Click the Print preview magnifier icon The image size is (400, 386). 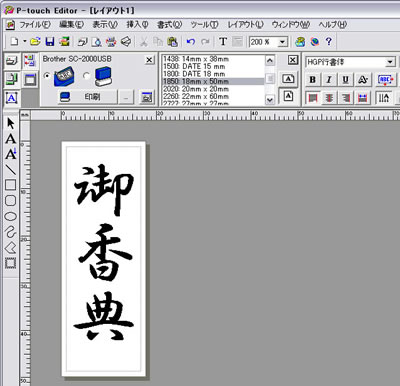pos(96,42)
